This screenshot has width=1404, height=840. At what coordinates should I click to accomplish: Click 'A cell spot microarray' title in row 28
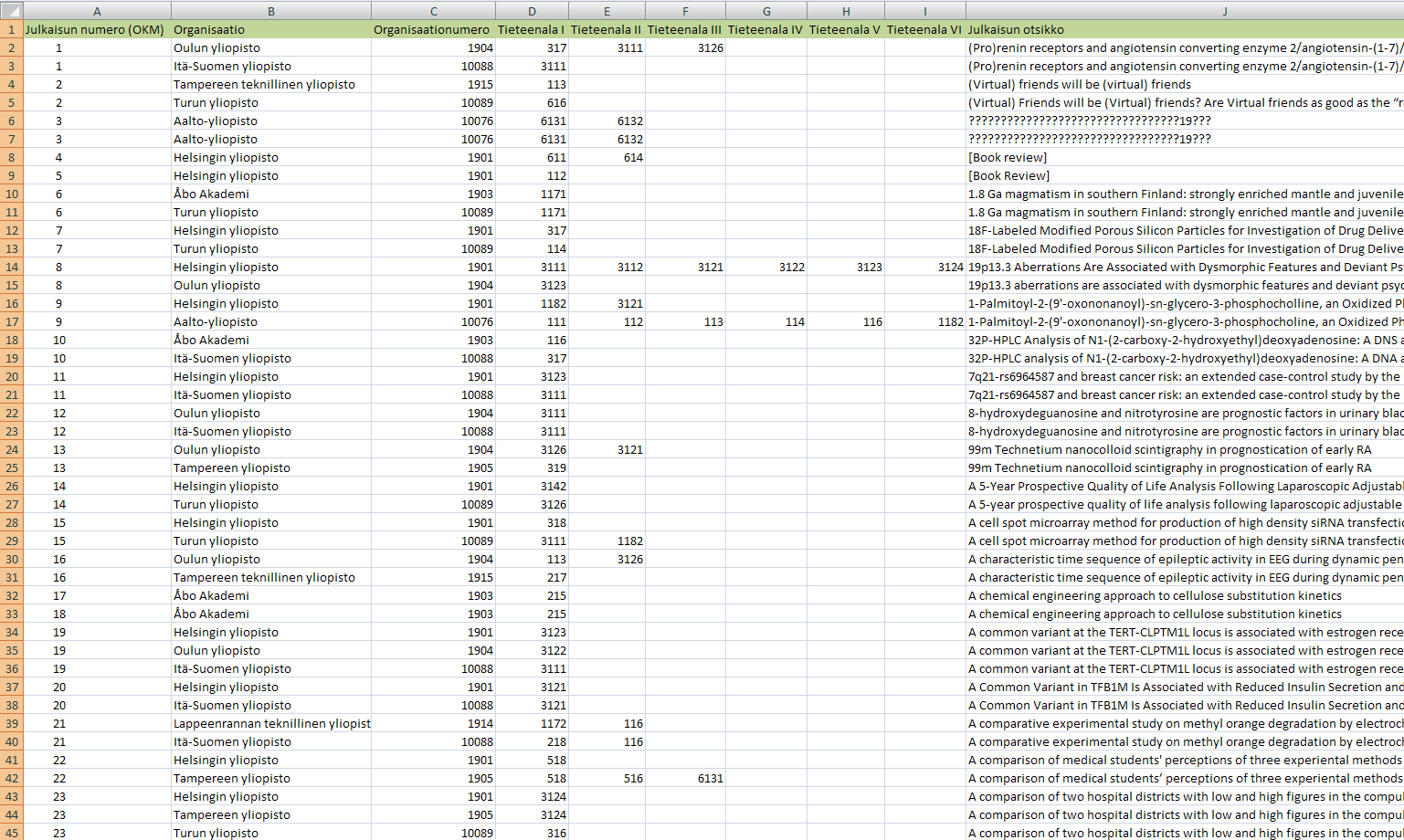coord(1185,522)
